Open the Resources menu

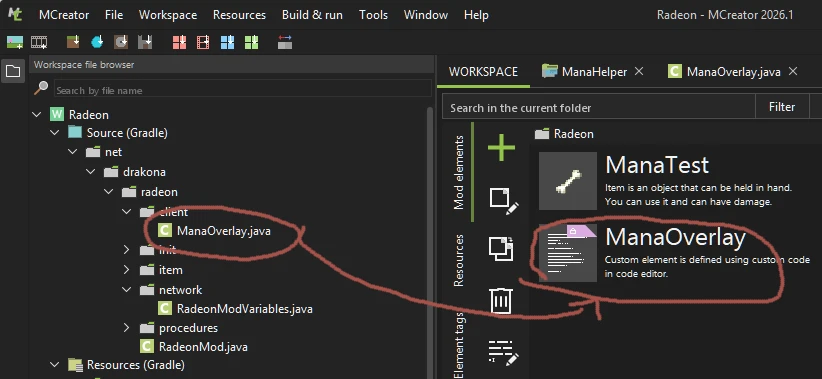(239, 15)
